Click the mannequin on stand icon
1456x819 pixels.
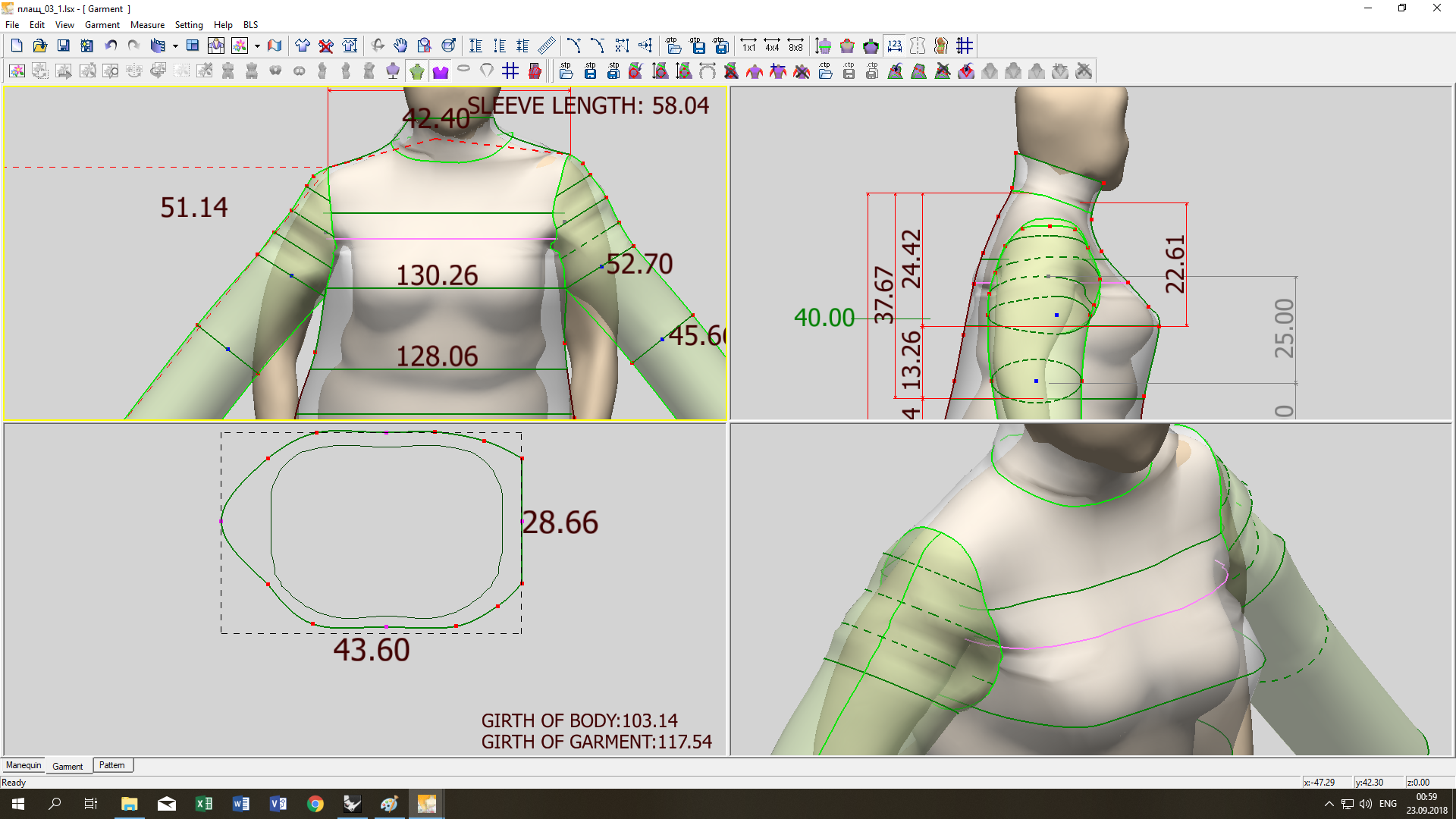(x=393, y=71)
